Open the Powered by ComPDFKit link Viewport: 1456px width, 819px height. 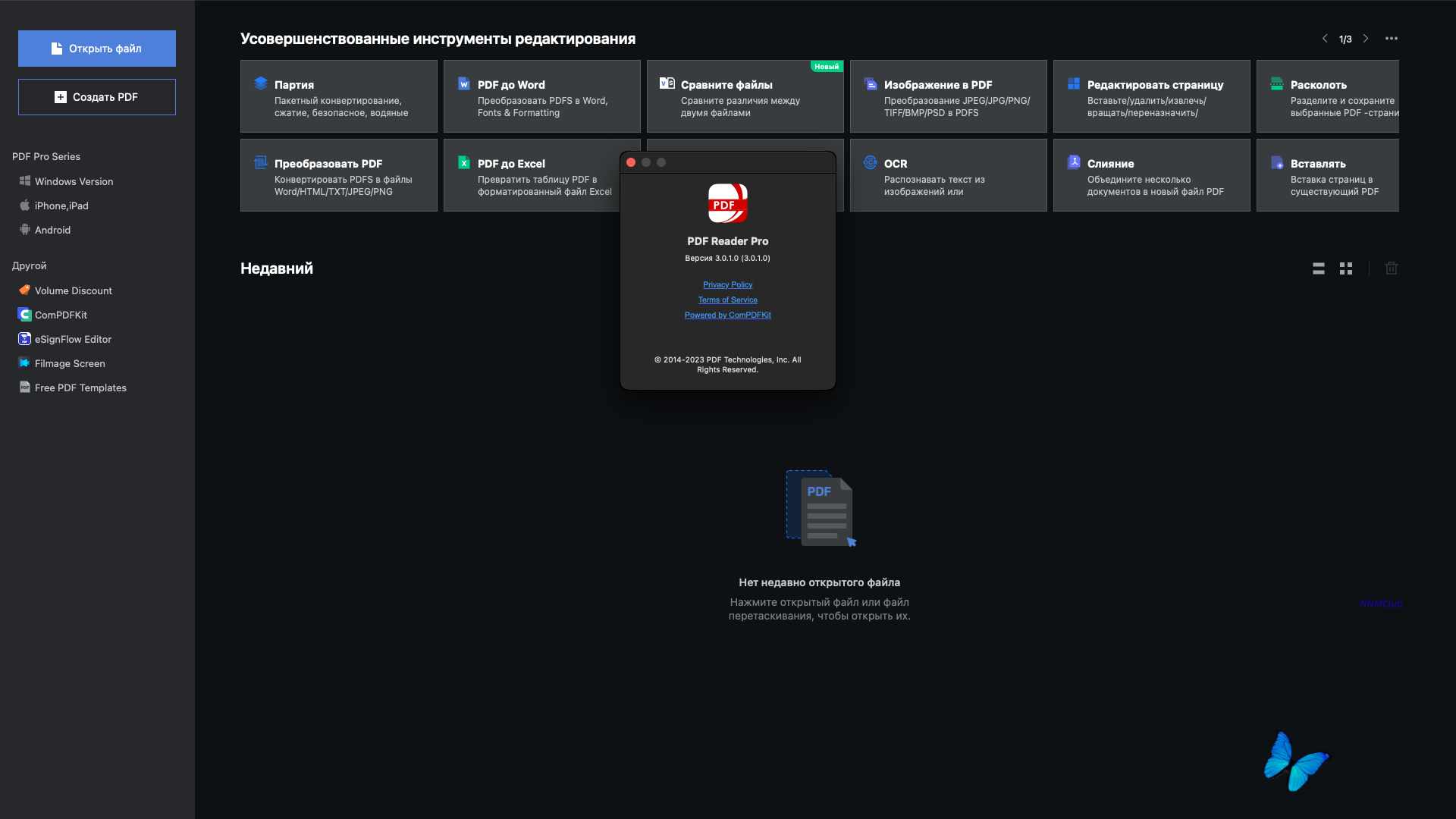[x=728, y=315]
